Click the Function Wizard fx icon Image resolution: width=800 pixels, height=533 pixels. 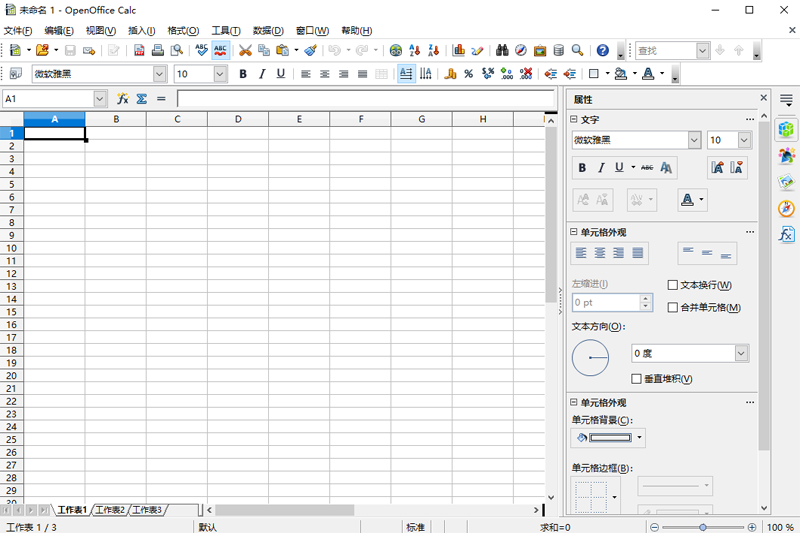click(122, 98)
